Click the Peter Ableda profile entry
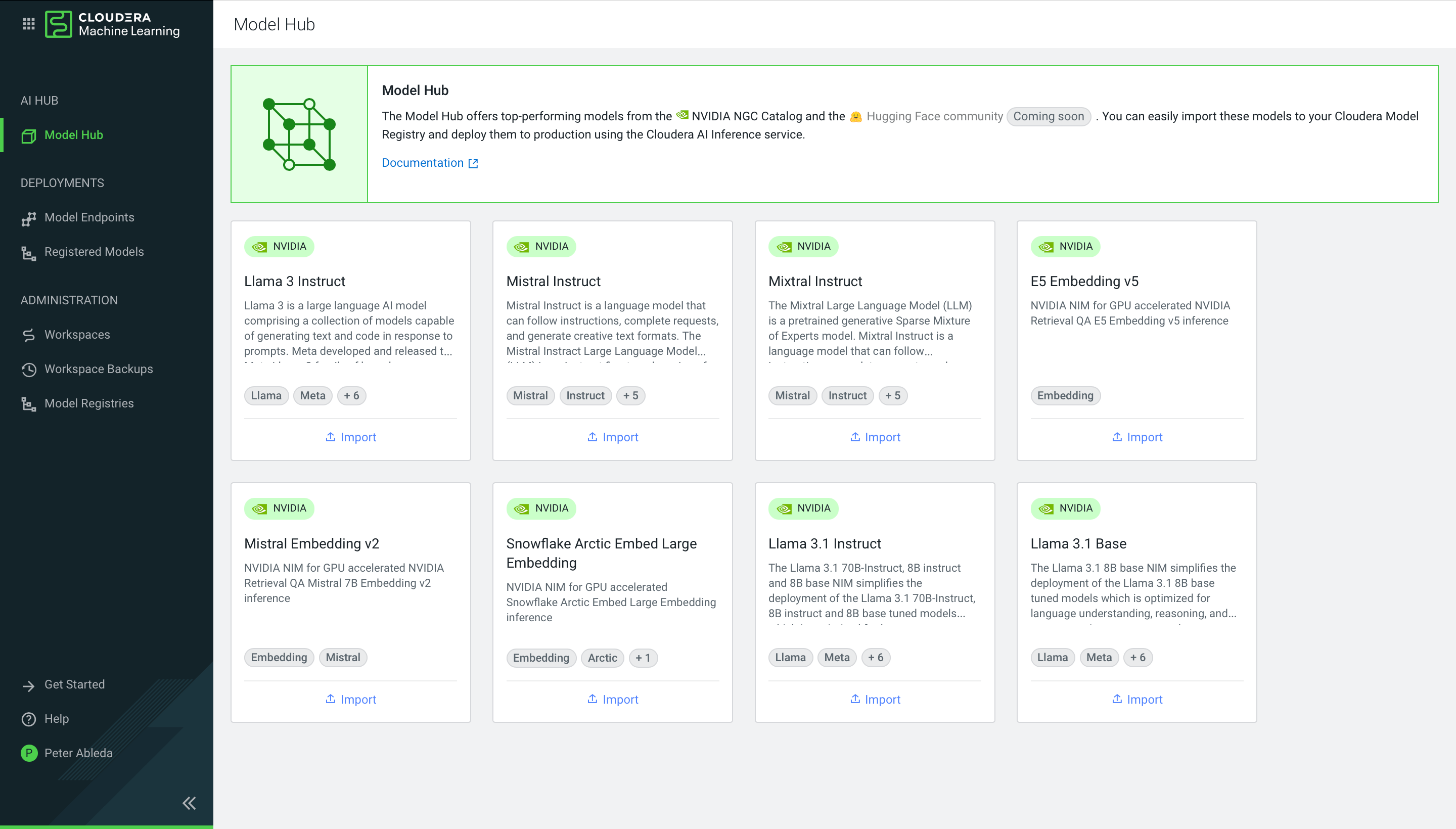The width and height of the screenshot is (1456, 829). 78,753
